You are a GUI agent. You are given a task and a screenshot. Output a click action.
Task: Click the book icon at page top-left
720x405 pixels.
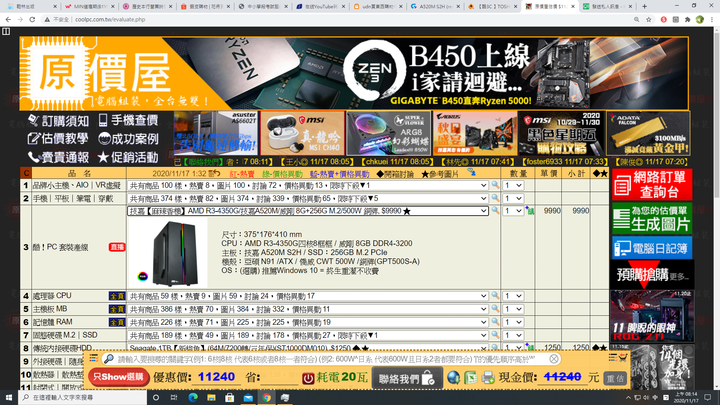[x=6, y=31]
